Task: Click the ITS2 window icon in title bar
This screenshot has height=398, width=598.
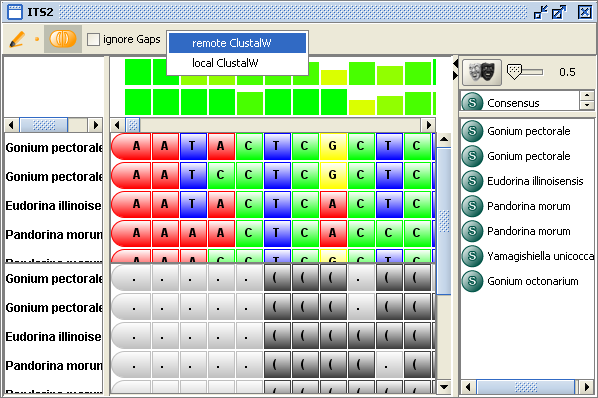Action: click(x=15, y=12)
